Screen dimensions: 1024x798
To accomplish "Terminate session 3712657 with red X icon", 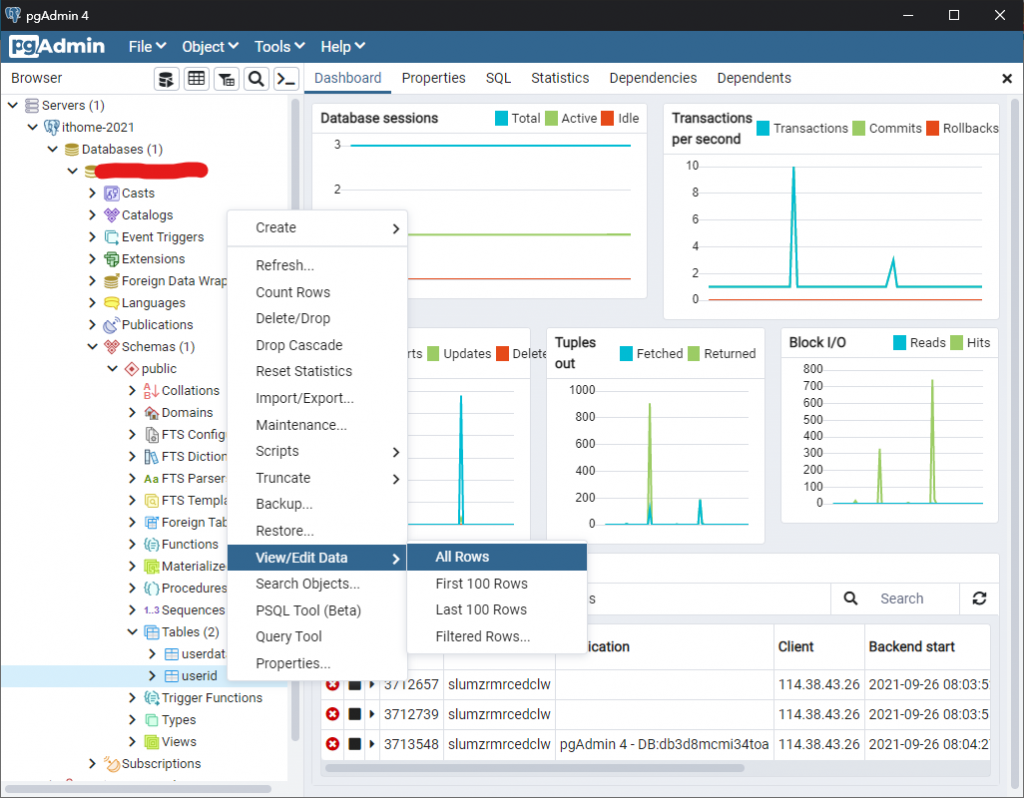I will [332, 684].
